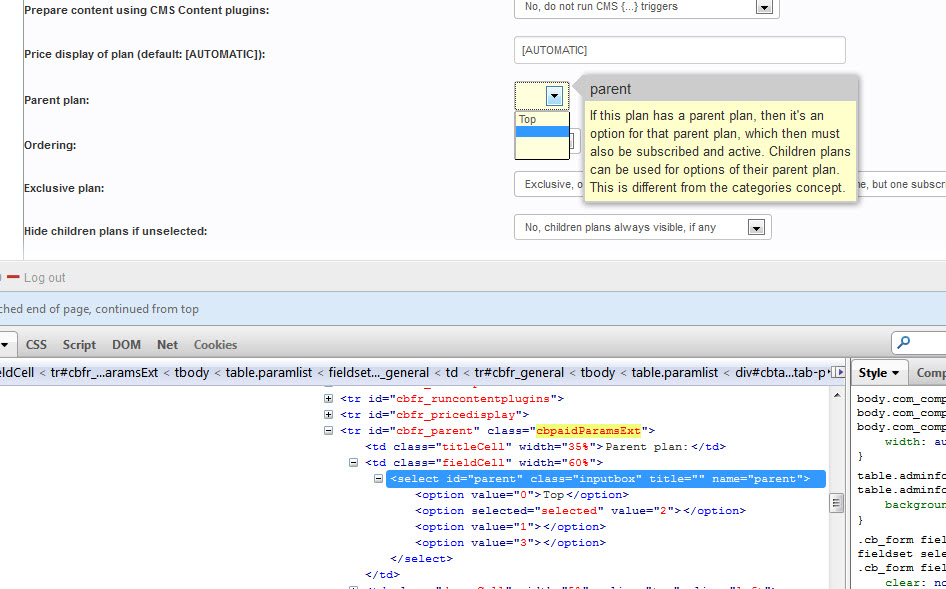Click tr#cbfr_general in breadcrumb path
This screenshot has width=946, height=589.
tap(519, 372)
